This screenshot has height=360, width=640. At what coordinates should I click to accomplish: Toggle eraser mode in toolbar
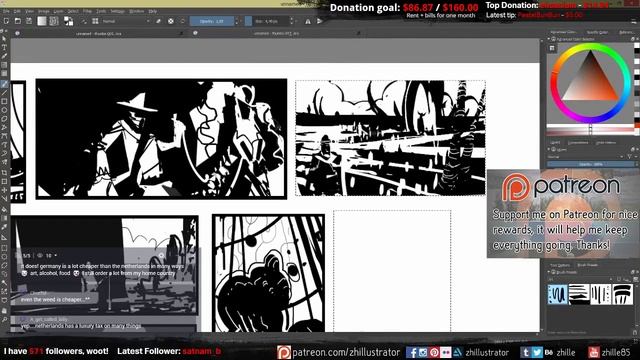[158, 21]
